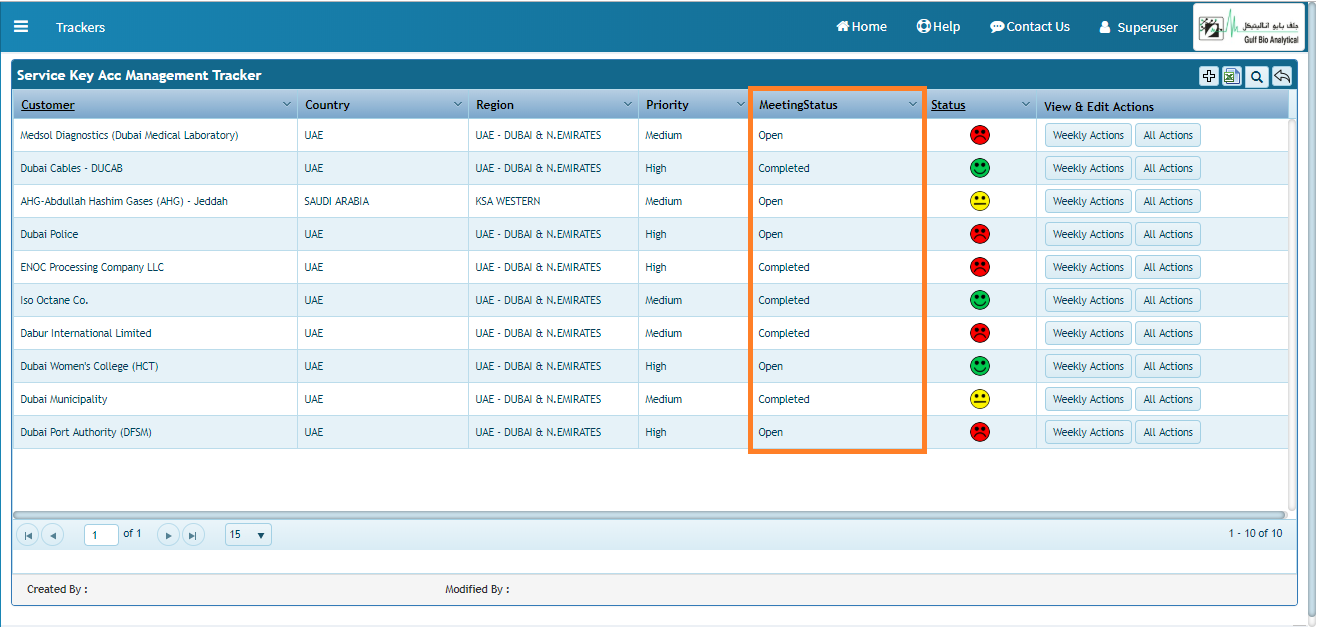The width and height of the screenshot is (1317, 627).
Task: Select the Iso Octane Co. customer cell
Action: 155,300
